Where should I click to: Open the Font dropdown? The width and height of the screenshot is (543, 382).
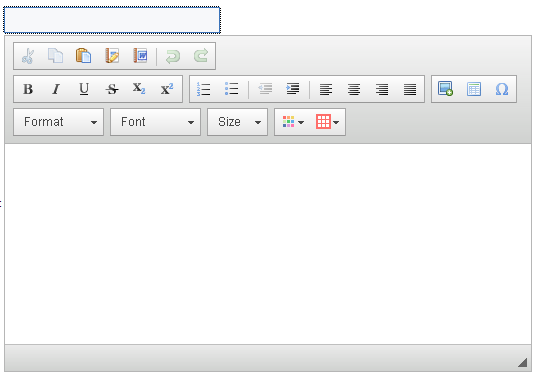coord(155,122)
